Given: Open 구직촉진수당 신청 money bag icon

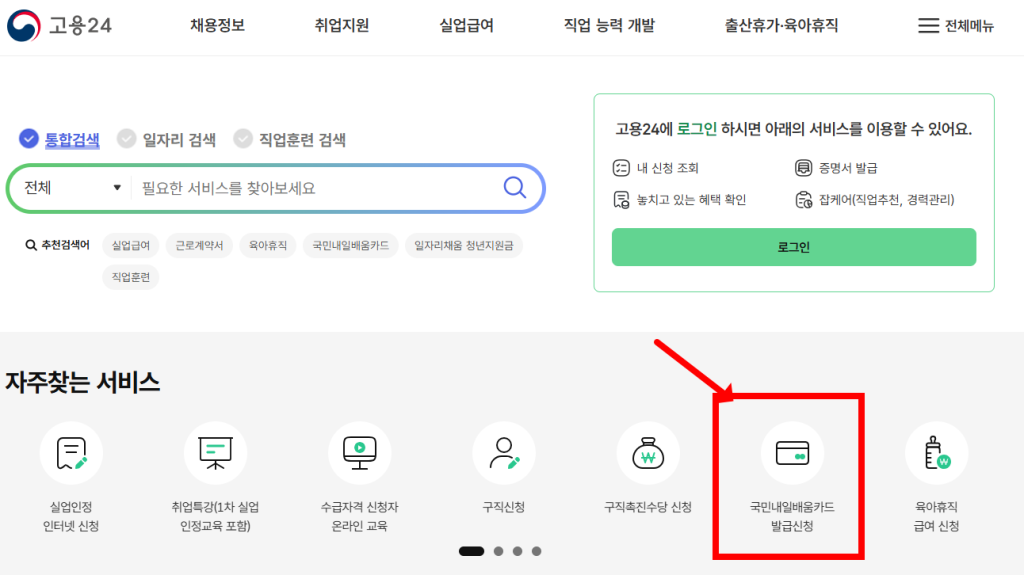Looking at the screenshot, I should click(648, 454).
